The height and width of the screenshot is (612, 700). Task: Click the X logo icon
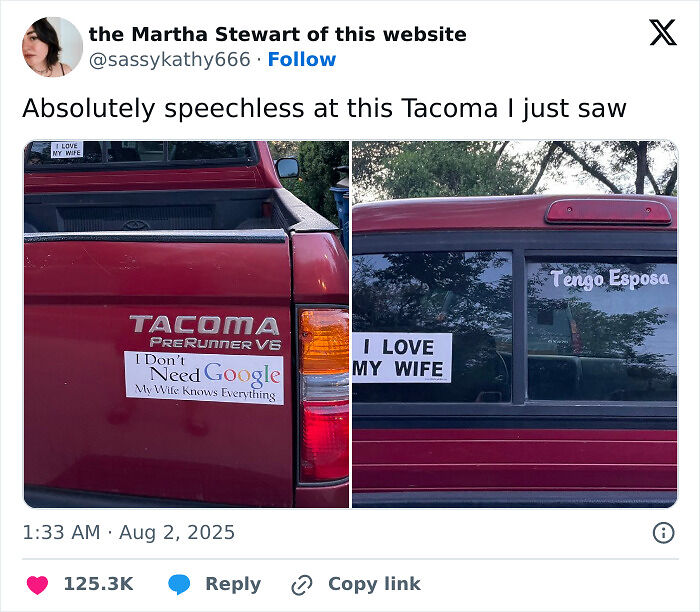[x=663, y=32]
